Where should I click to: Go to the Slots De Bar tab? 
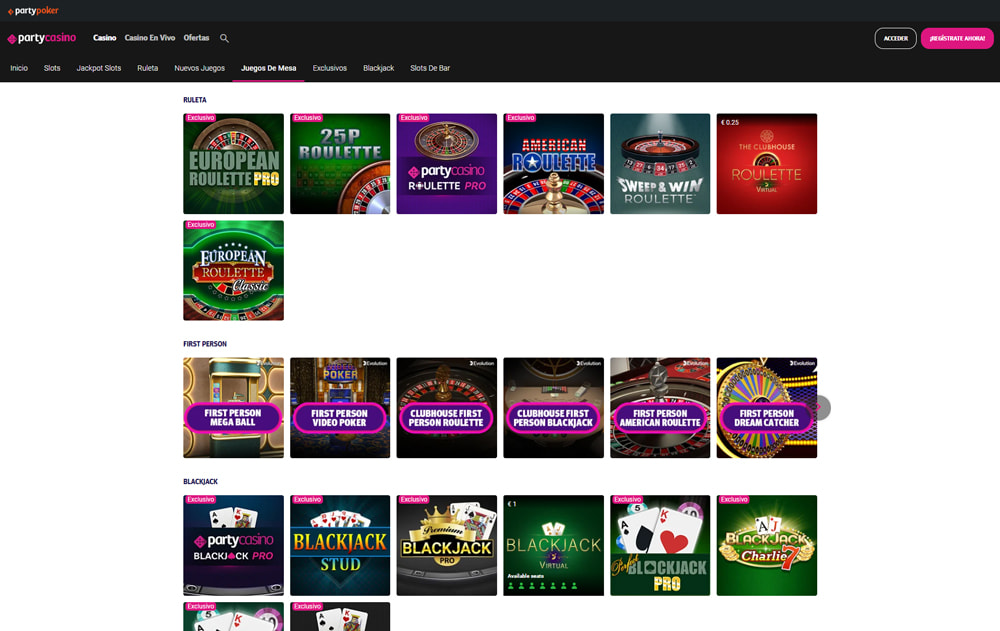tap(430, 68)
